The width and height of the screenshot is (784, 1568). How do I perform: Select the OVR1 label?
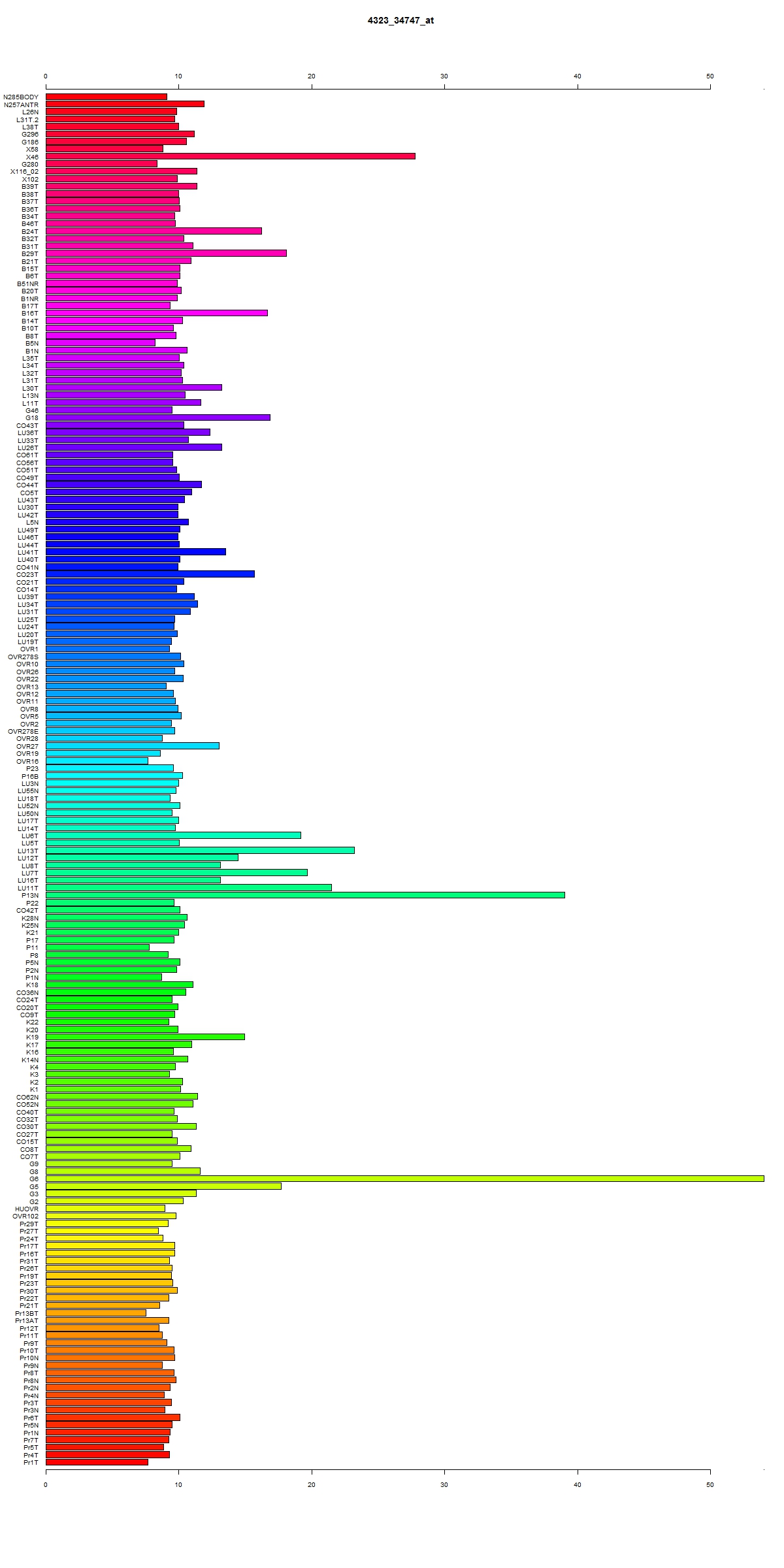[29, 649]
